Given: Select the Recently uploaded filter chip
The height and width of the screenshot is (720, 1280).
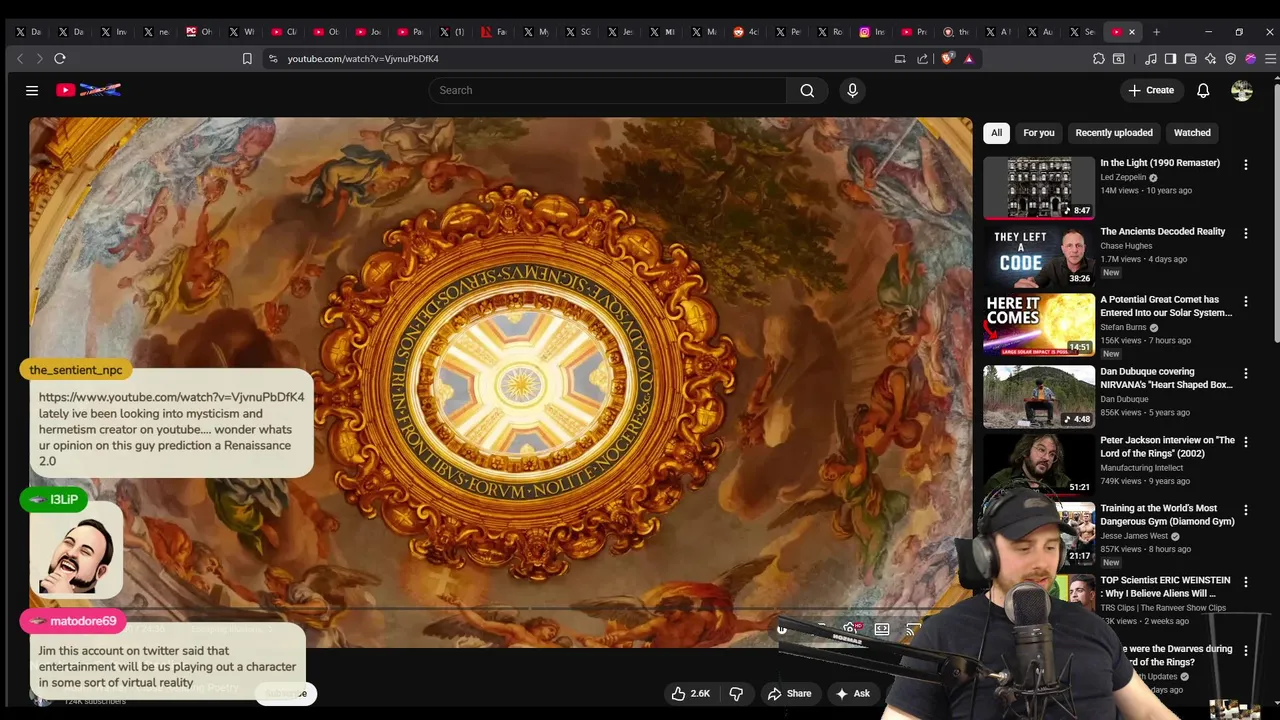Looking at the screenshot, I should coord(1113,132).
